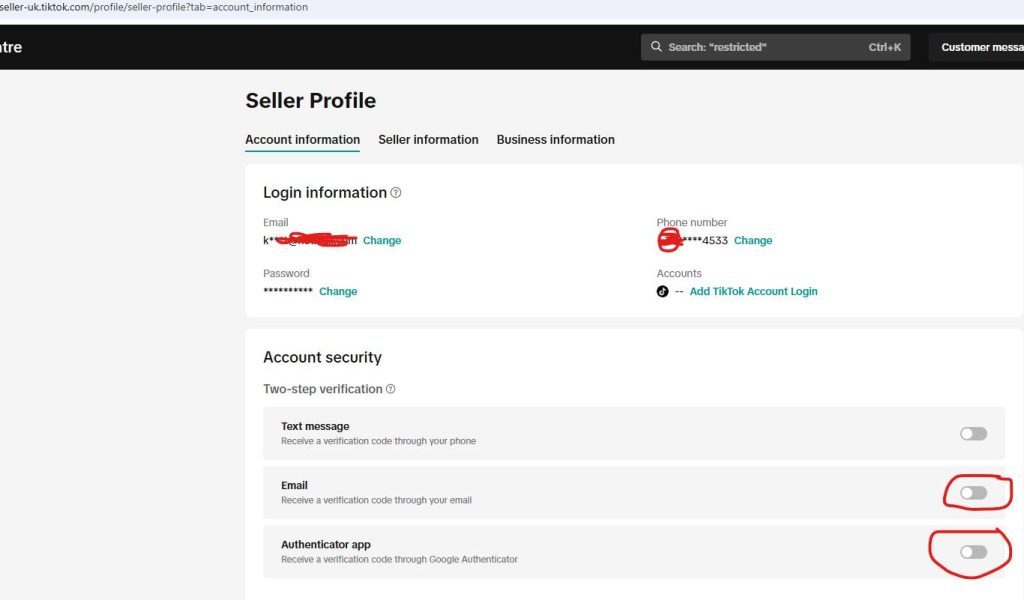Click the Seller Centre logo text at top left
This screenshot has height=600, width=1024.
point(10,47)
